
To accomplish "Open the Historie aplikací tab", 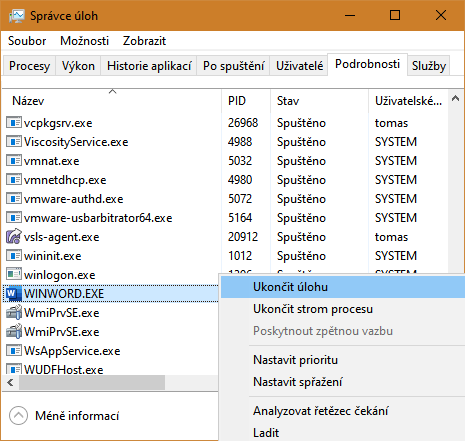I will [x=149, y=66].
